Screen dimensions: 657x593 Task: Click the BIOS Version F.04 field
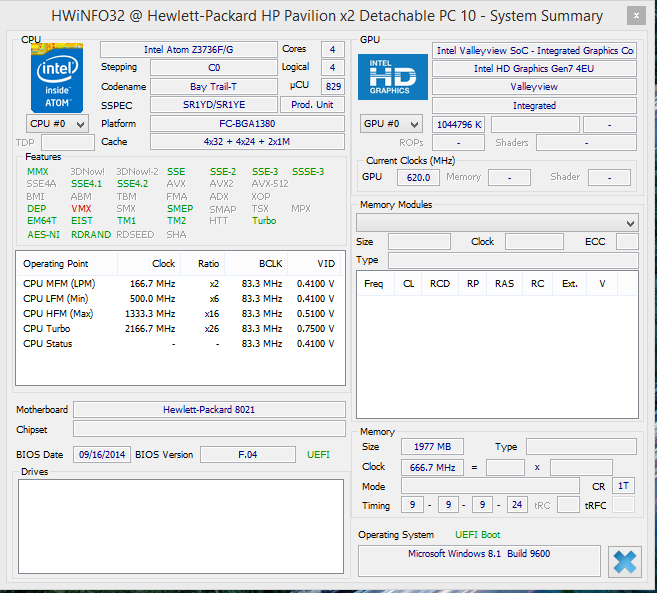coord(248,455)
